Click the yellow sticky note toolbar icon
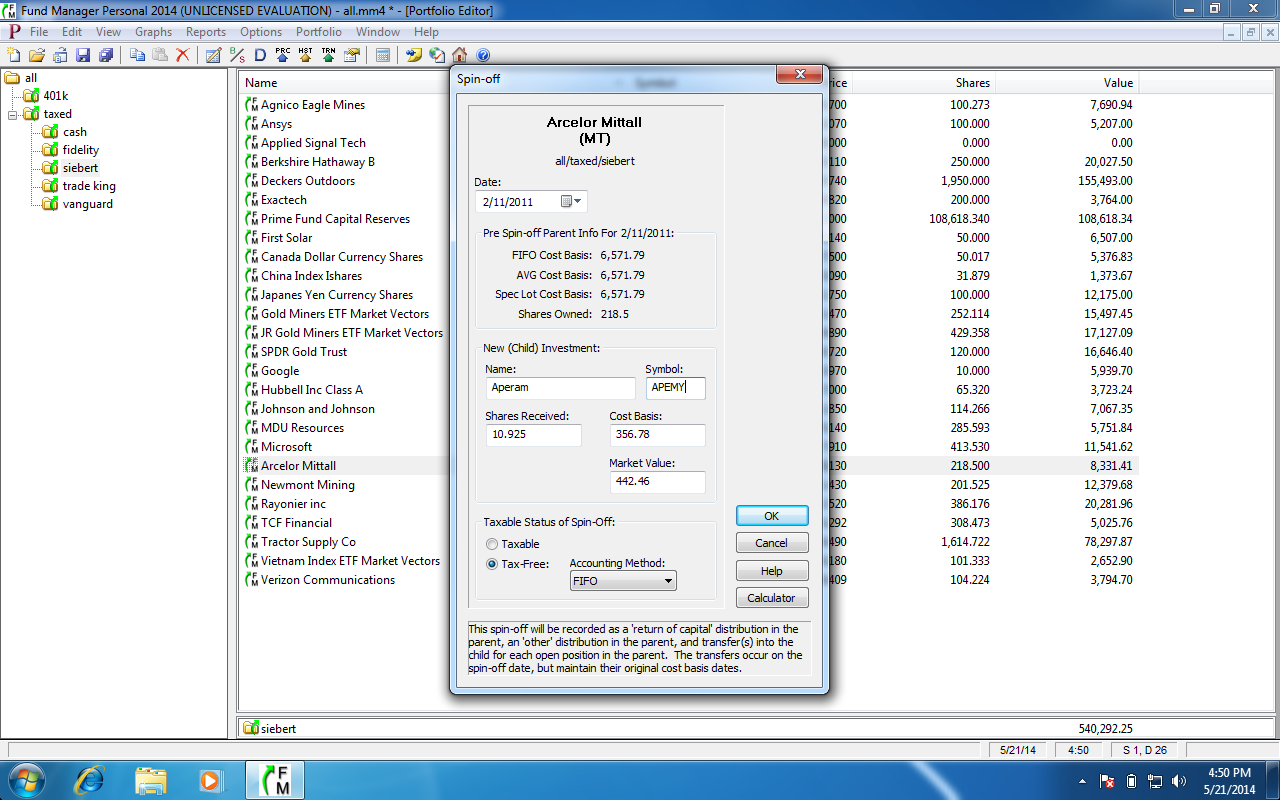The image size is (1280, 800). point(413,55)
